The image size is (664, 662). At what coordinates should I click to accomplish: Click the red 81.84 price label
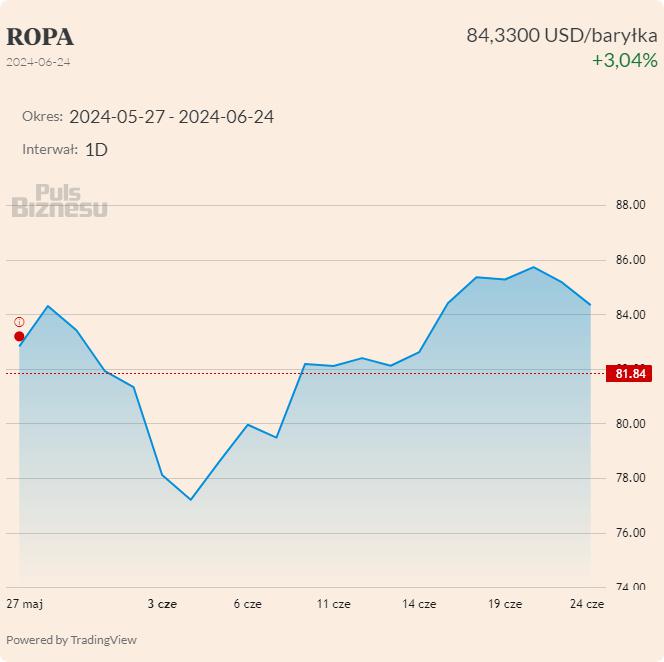(631, 373)
